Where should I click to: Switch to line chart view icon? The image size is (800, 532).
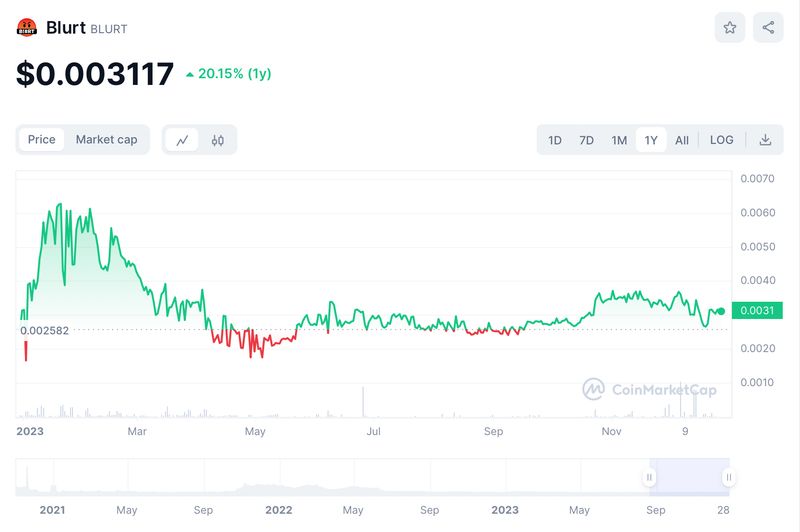click(182, 140)
